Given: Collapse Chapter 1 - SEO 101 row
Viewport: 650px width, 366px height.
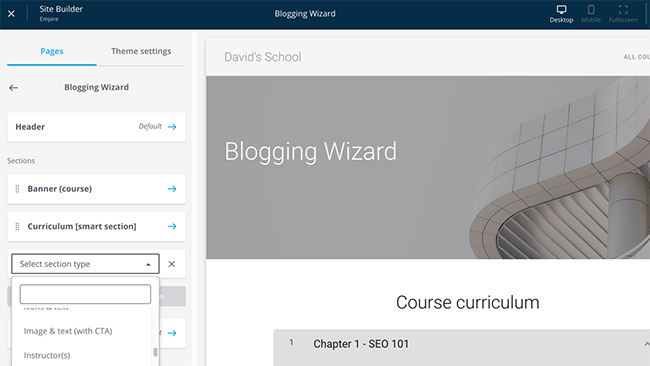Looking at the screenshot, I should (x=646, y=344).
